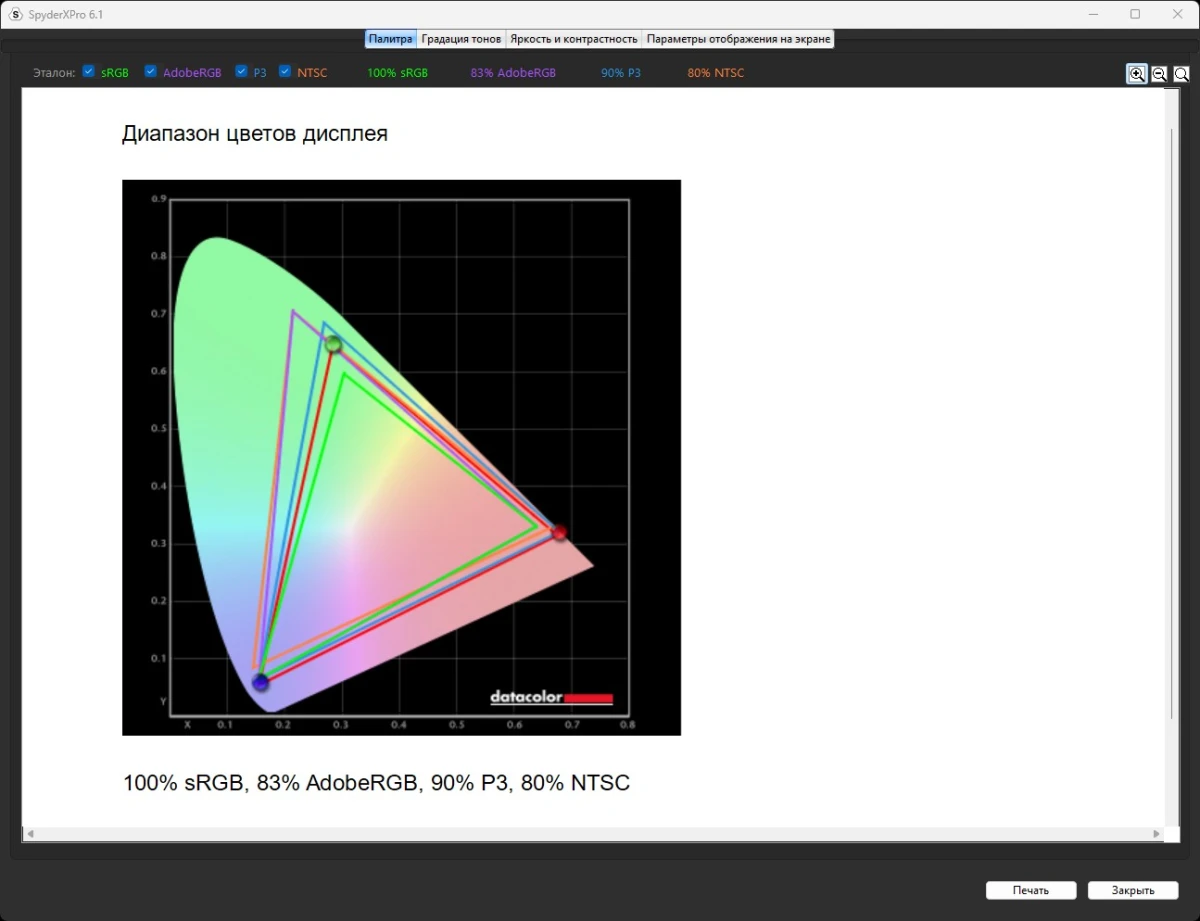Open the Яркость и контрастность tab
Image resolution: width=1200 pixels, height=921 pixels.
(x=573, y=39)
